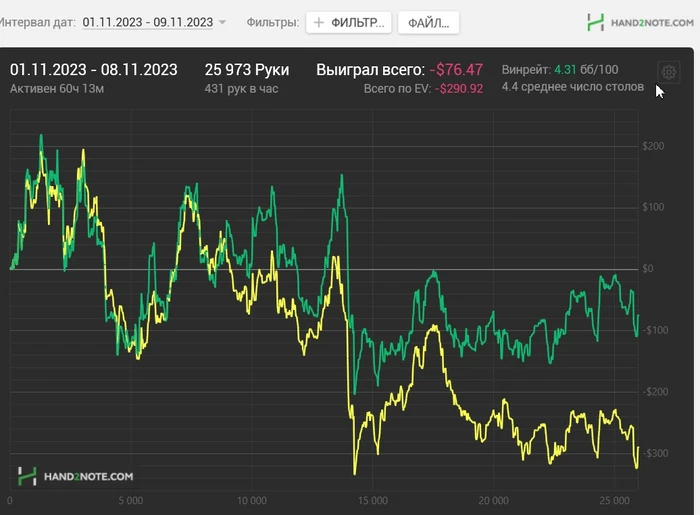The width and height of the screenshot is (700, 515).
Task: Click the $200 y-axis label
Action: coord(653,146)
